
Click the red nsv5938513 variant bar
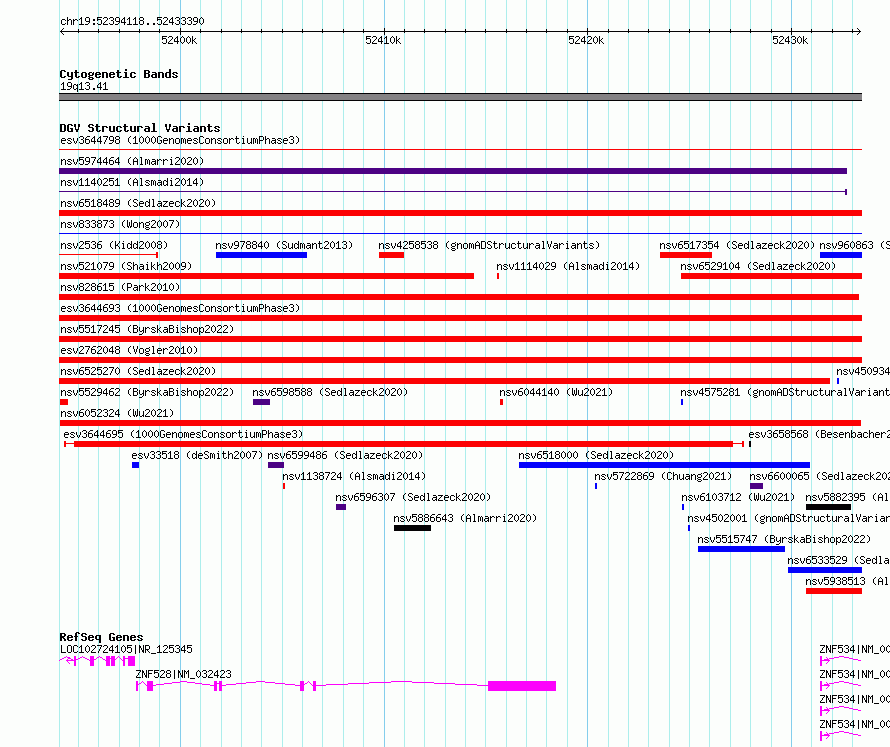pos(834,591)
